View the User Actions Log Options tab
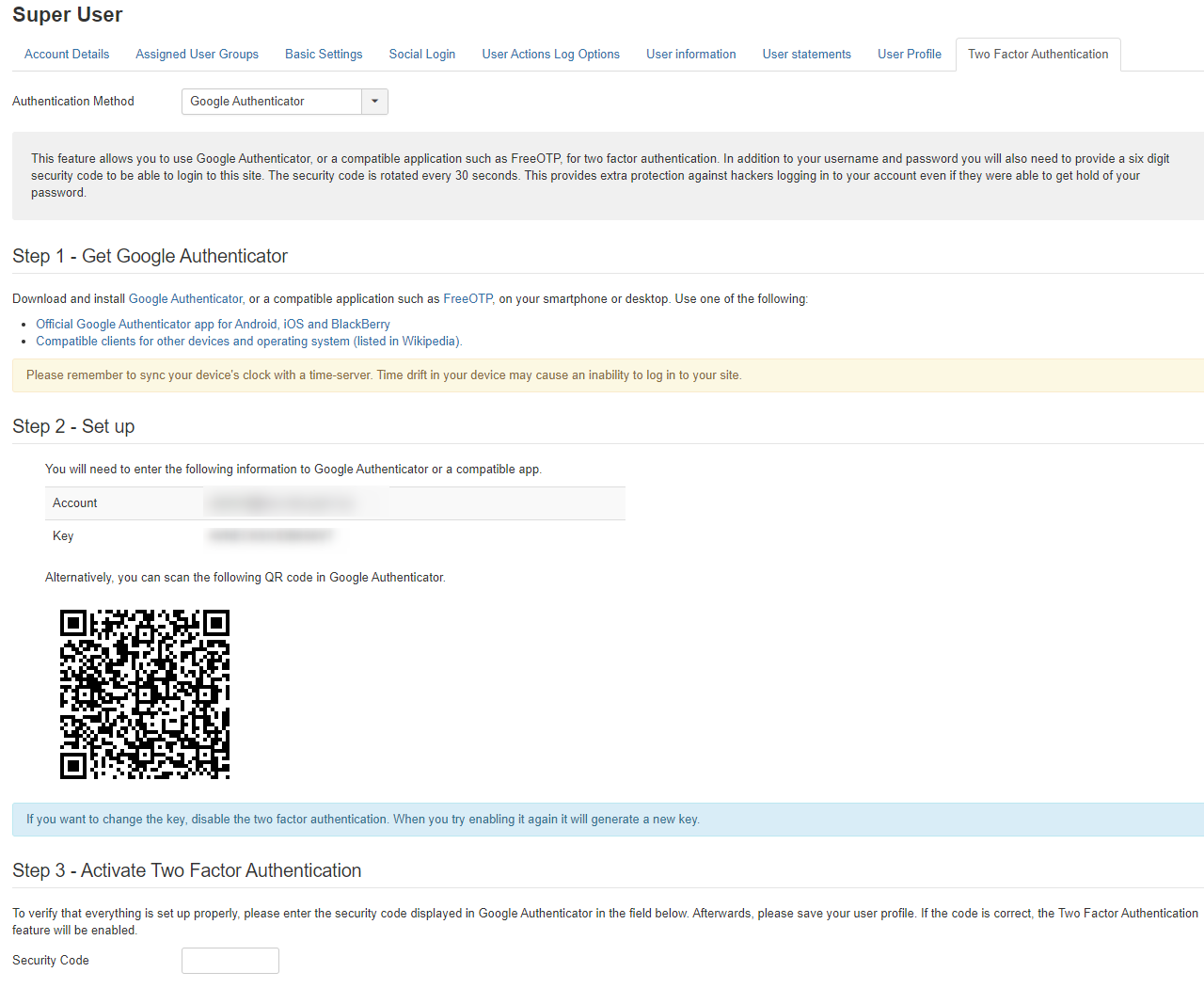Viewport: 1204px width, 988px height. pyautogui.click(x=550, y=54)
